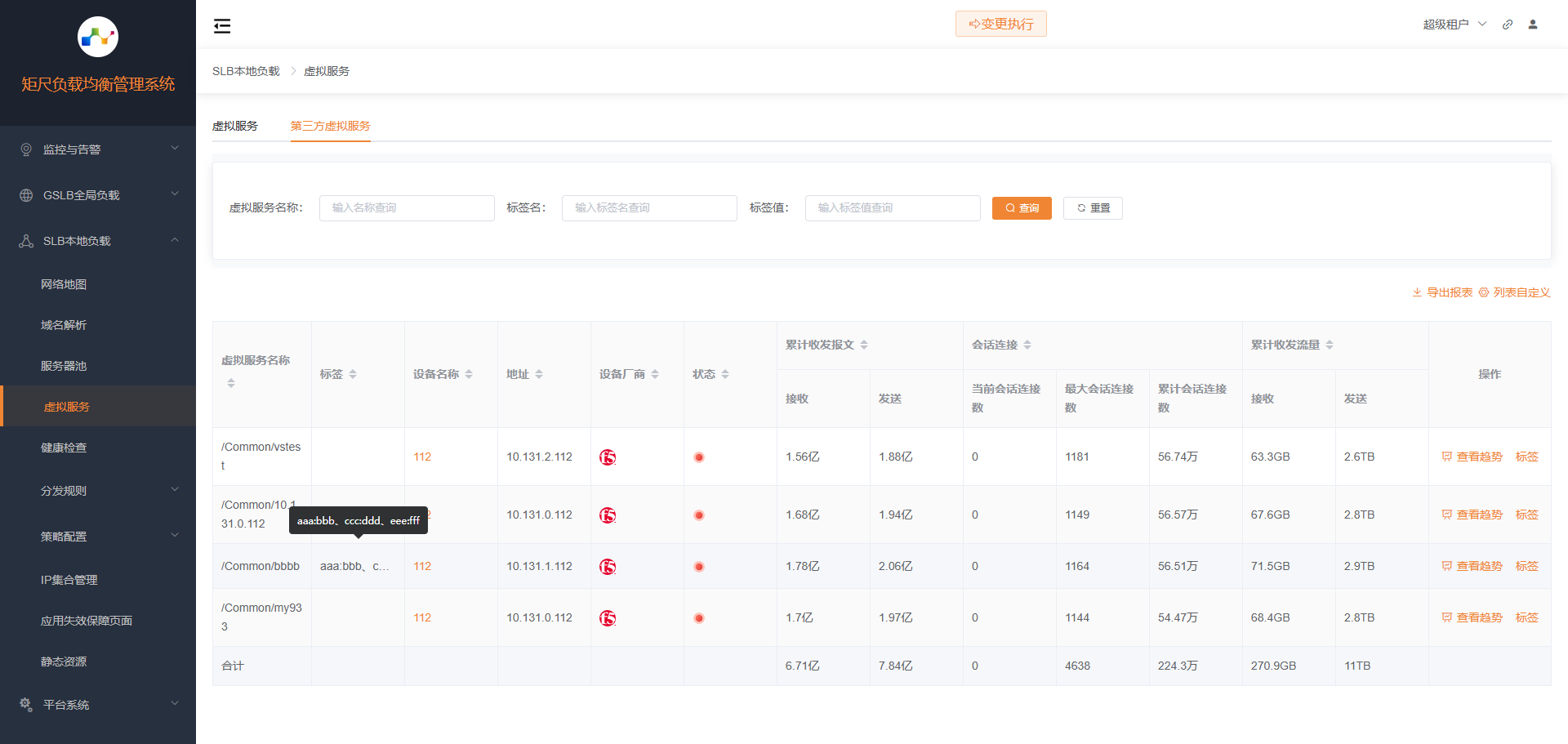Viewport: 1568px width, 744px height.
Task: Expand the 监控与告警 sidebar menu
Action: click(98, 149)
